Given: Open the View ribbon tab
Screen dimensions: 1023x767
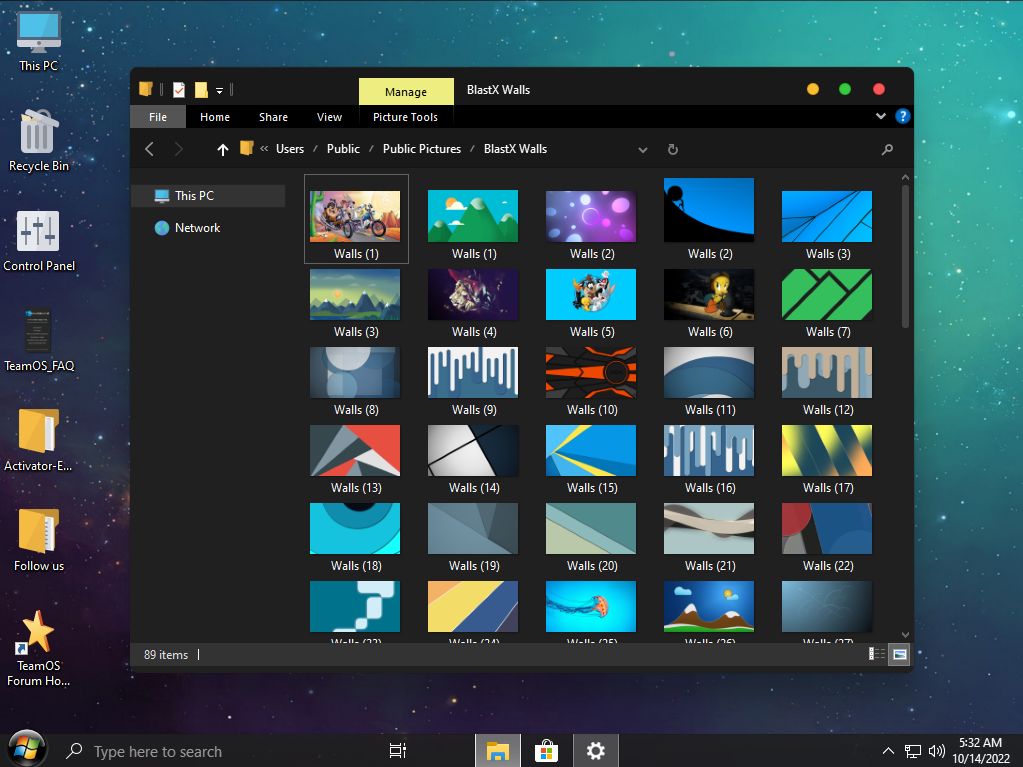Looking at the screenshot, I should (329, 117).
